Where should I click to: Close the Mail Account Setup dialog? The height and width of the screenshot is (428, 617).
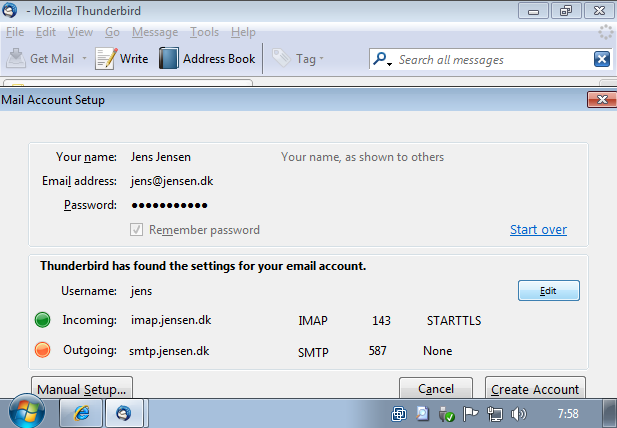(602, 100)
